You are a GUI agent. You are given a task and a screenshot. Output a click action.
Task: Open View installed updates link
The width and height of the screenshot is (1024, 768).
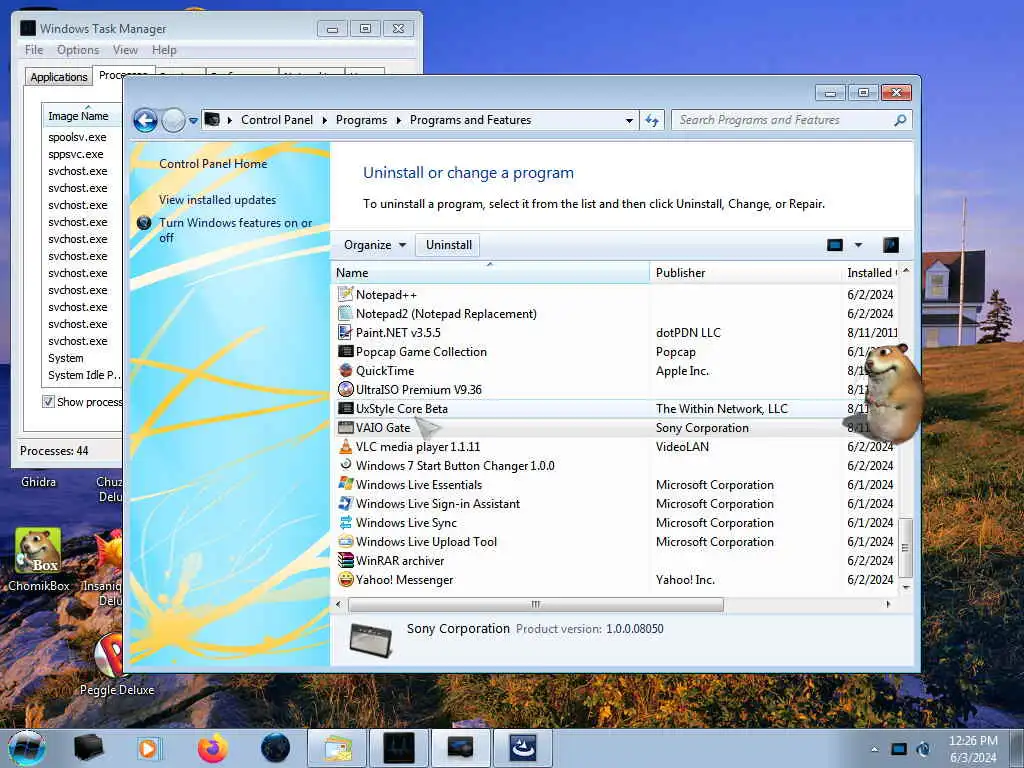pos(217,200)
